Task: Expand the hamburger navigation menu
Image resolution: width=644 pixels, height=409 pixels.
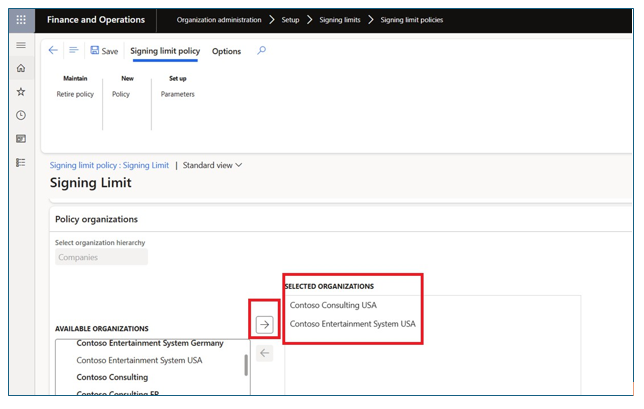Action: pyautogui.click(x=21, y=46)
